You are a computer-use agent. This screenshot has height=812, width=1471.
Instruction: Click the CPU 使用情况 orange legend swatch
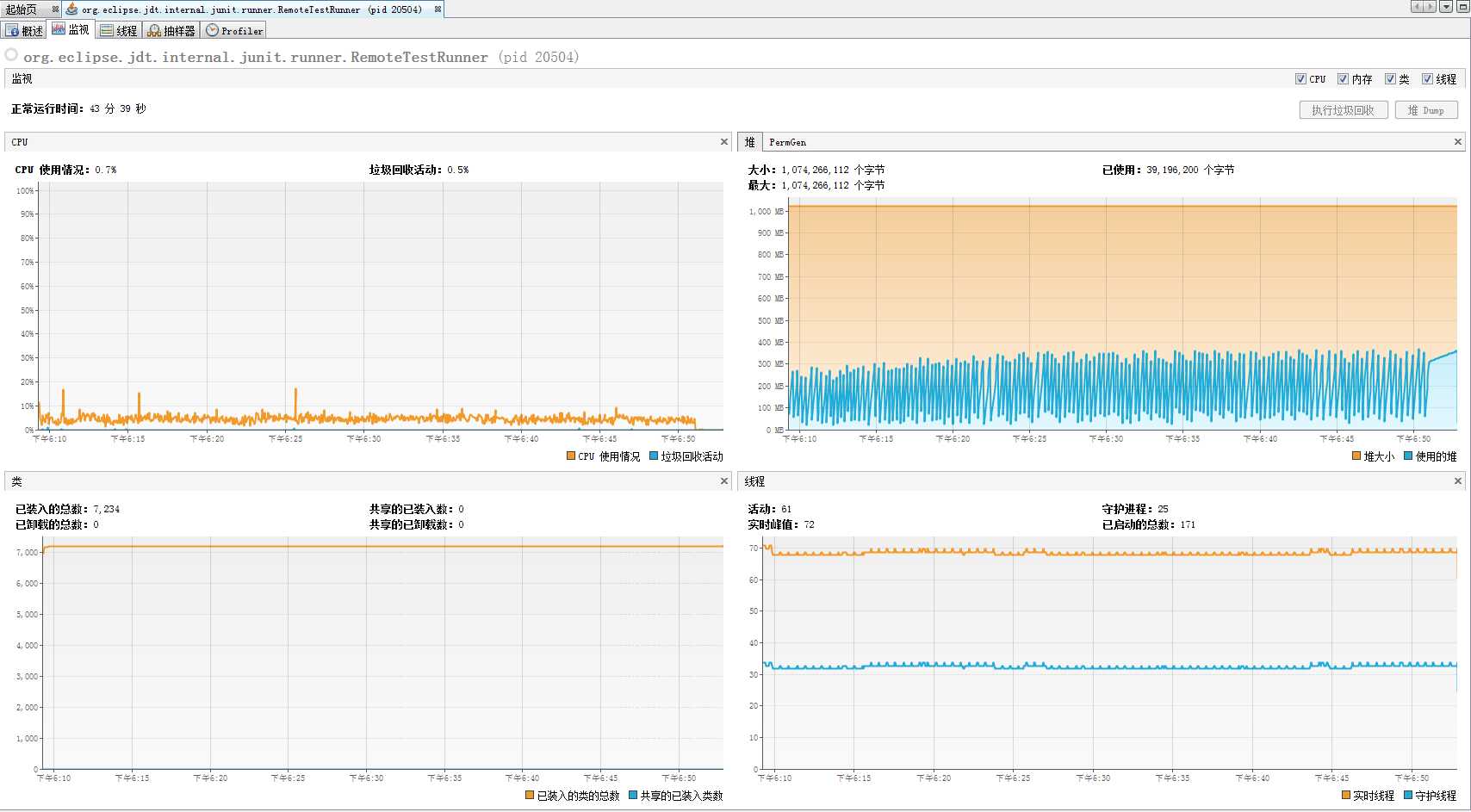[x=571, y=456]
